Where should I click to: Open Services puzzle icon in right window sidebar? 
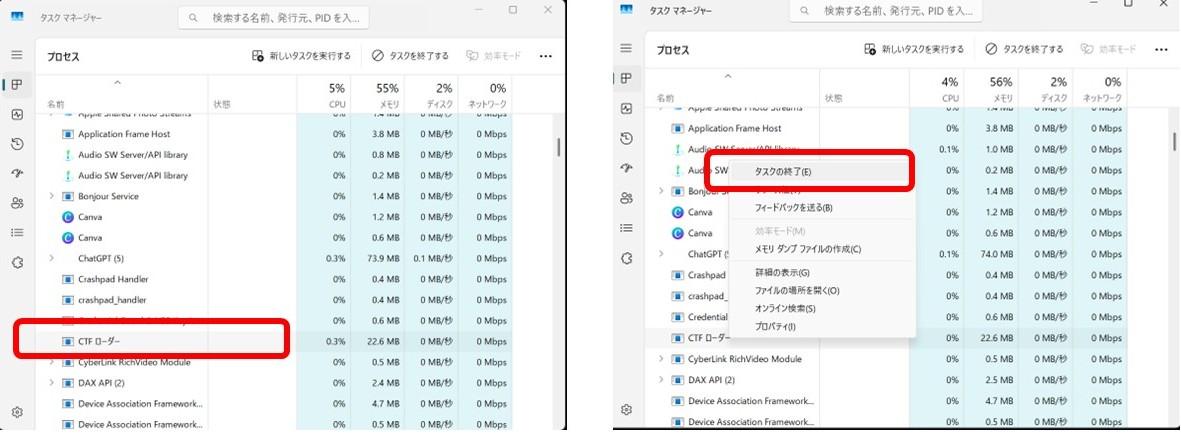coord(627,258)
